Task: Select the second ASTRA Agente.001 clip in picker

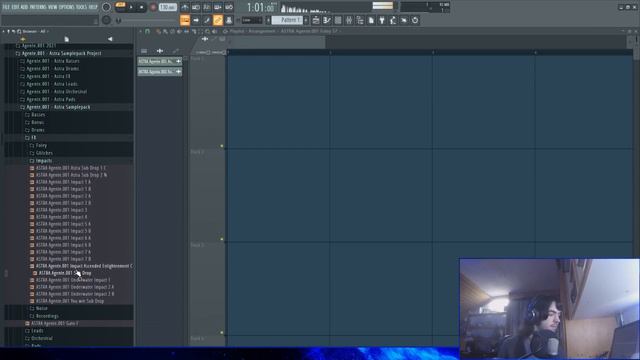Action: click(160, 71)
